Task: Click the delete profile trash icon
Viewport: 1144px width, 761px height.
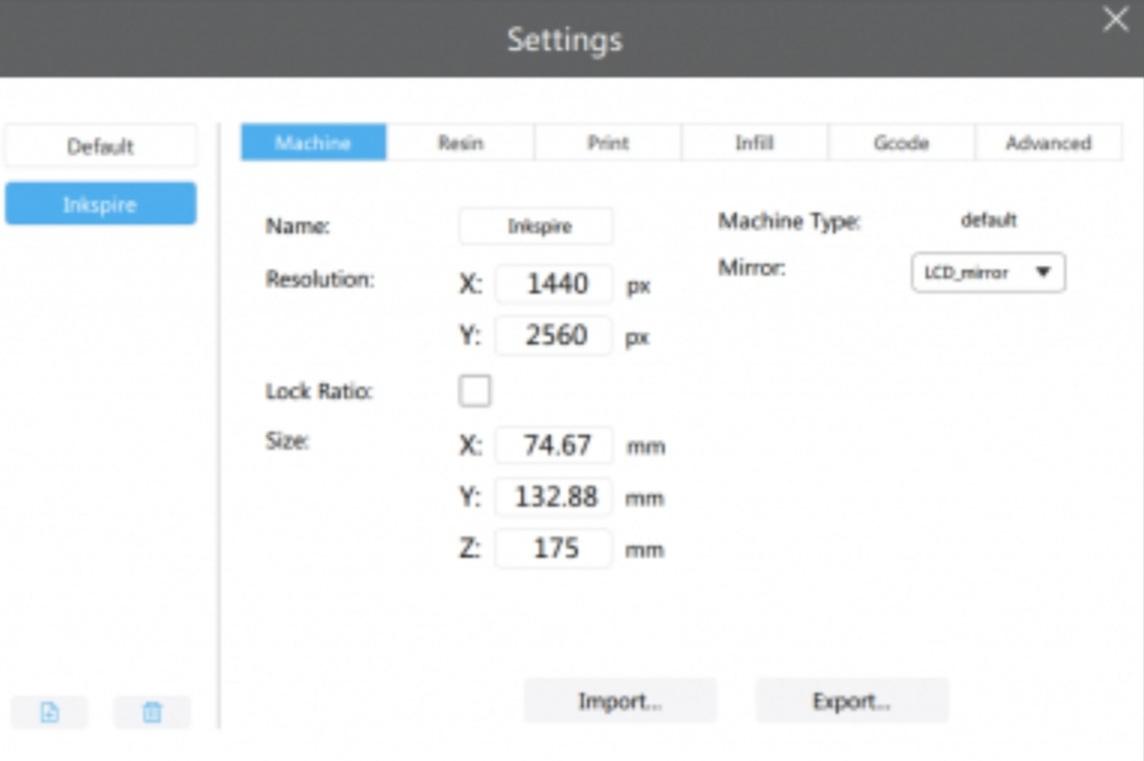Action: click(x=152, y=712)
